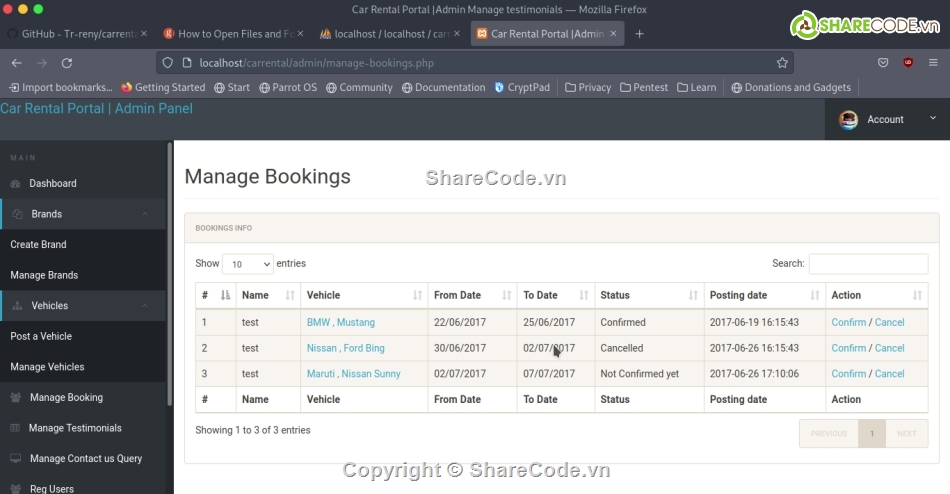Open Manage Vehicles in the sidebar
This screenshot has width=950, height=494.
tap(47, 367)
